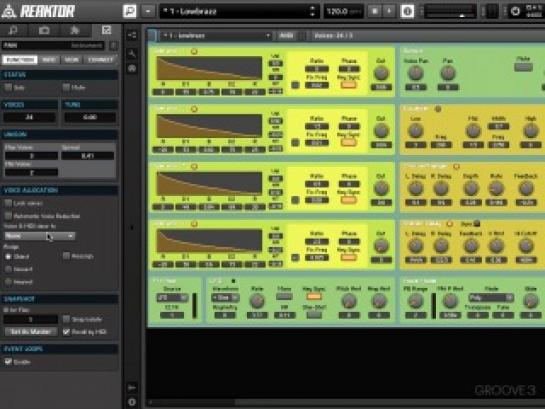Switch to the VIEW properties tab
This screenshot has height=409, width=545.
click(72, 60)
